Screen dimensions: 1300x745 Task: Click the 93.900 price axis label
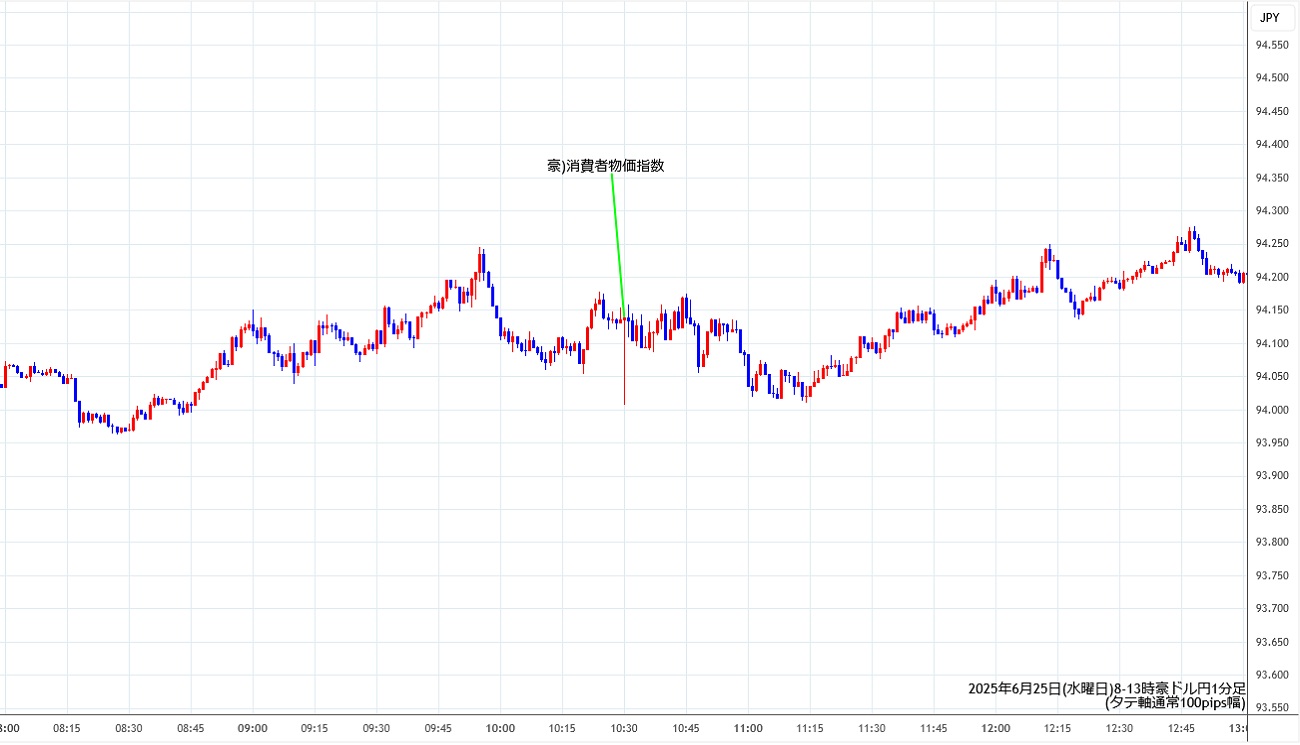coord(1272,476)
